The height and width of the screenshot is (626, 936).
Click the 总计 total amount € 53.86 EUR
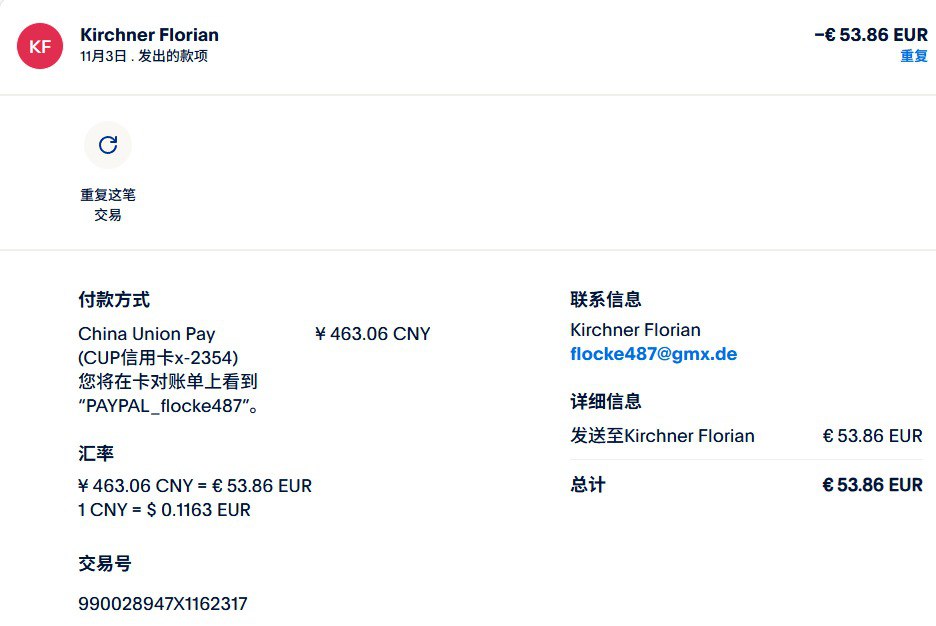[872, 485]
